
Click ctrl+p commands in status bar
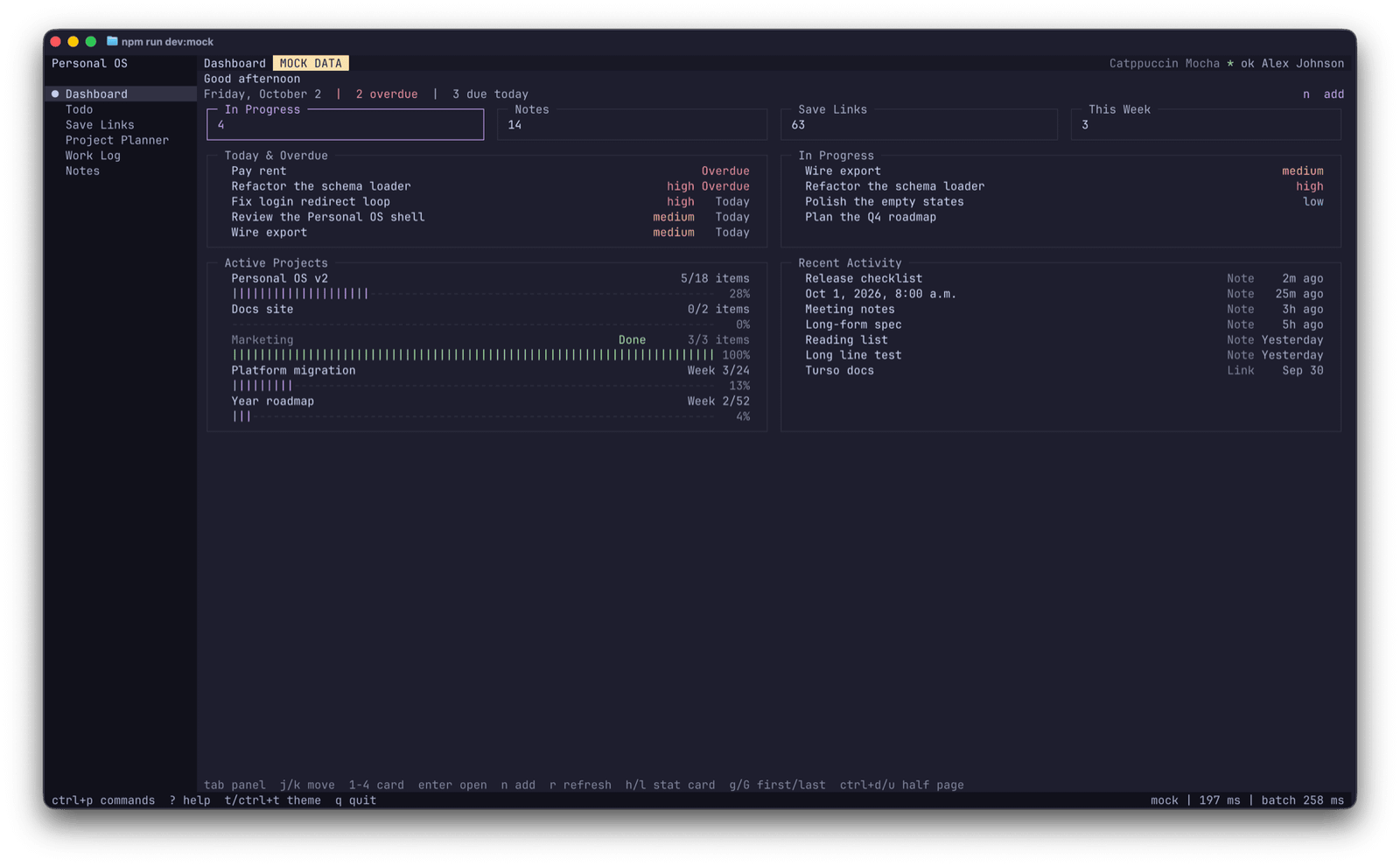(103, 800)
